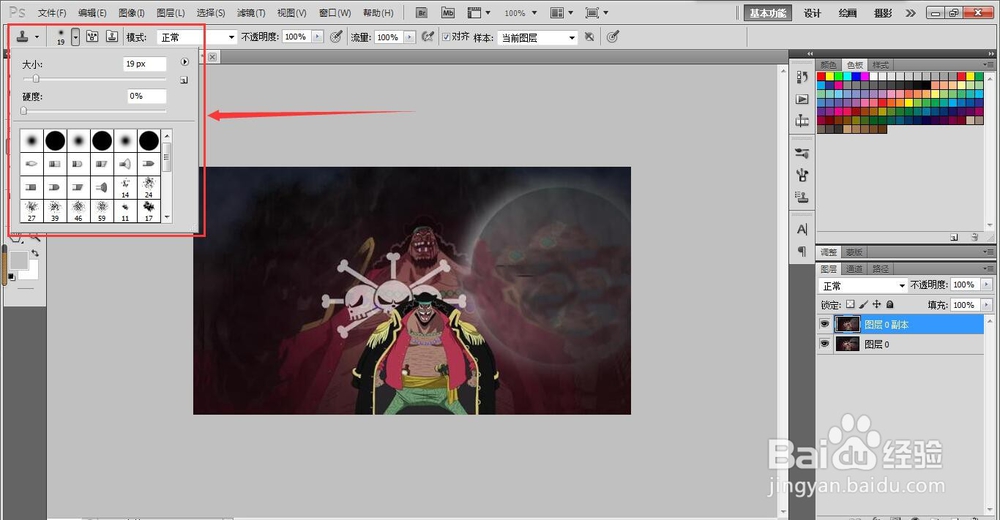The height and width of the screenshot is (520, 1000).
Task: Create new swatch icon in Swatches panel
Action: pyautogui.click(x=954, y=237)
